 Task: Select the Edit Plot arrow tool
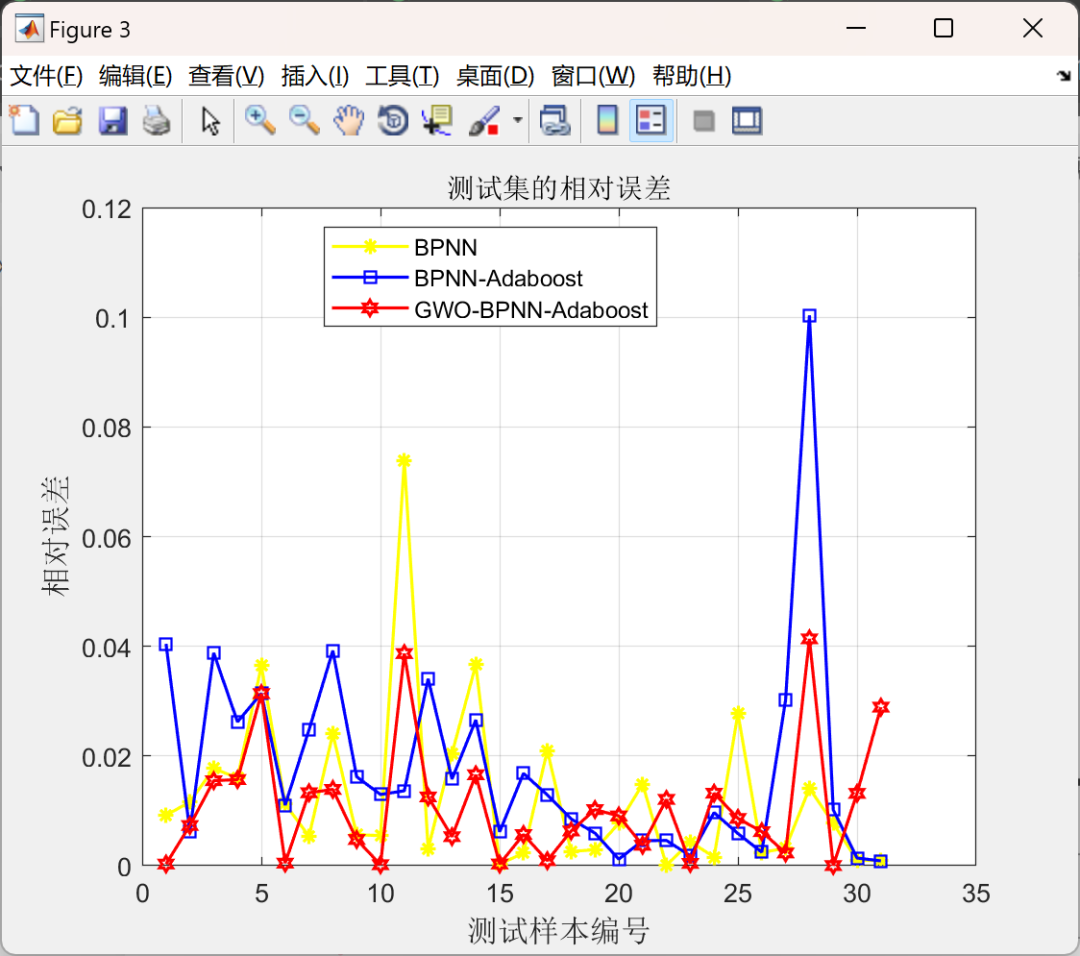click(x=210, y=121)
